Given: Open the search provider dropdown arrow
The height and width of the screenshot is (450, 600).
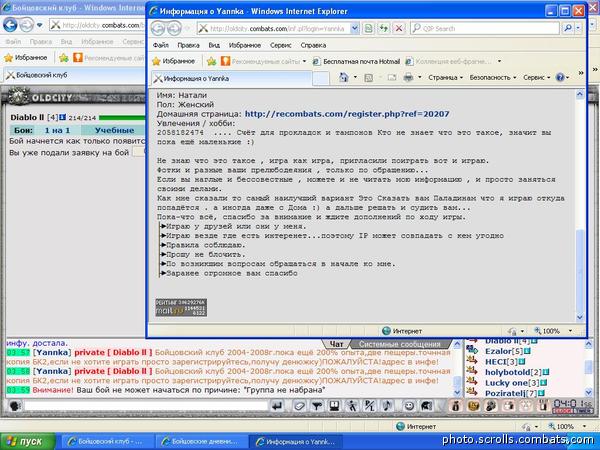Looking at the screenshot, I should (x=578, y=28).
